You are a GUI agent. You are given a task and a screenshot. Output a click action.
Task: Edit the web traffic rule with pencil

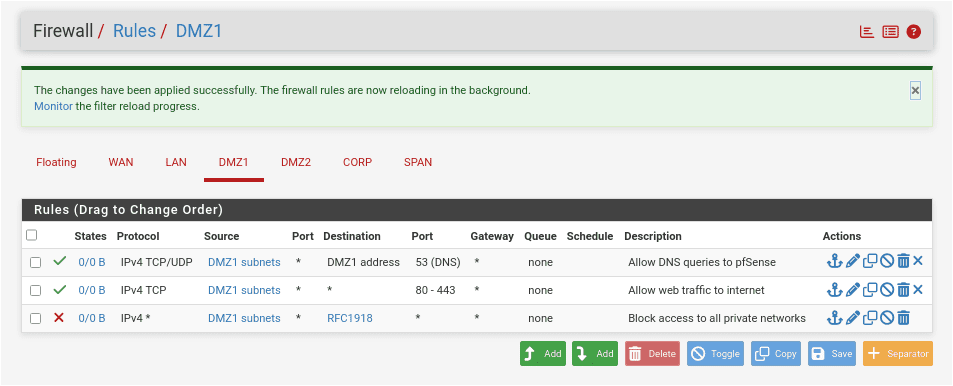click(x=853, y=290)
